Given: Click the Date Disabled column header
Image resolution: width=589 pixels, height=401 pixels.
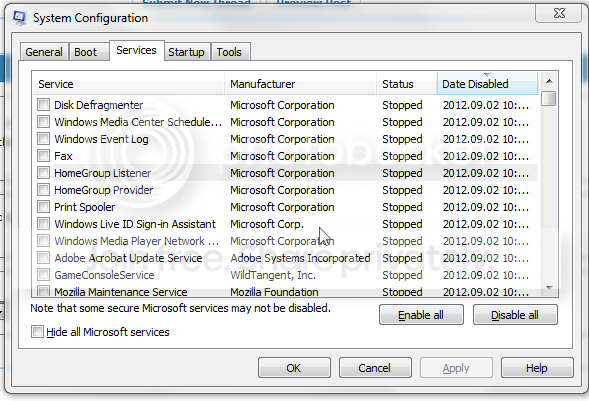Looking at the screenshot, I should pos(488,84).
